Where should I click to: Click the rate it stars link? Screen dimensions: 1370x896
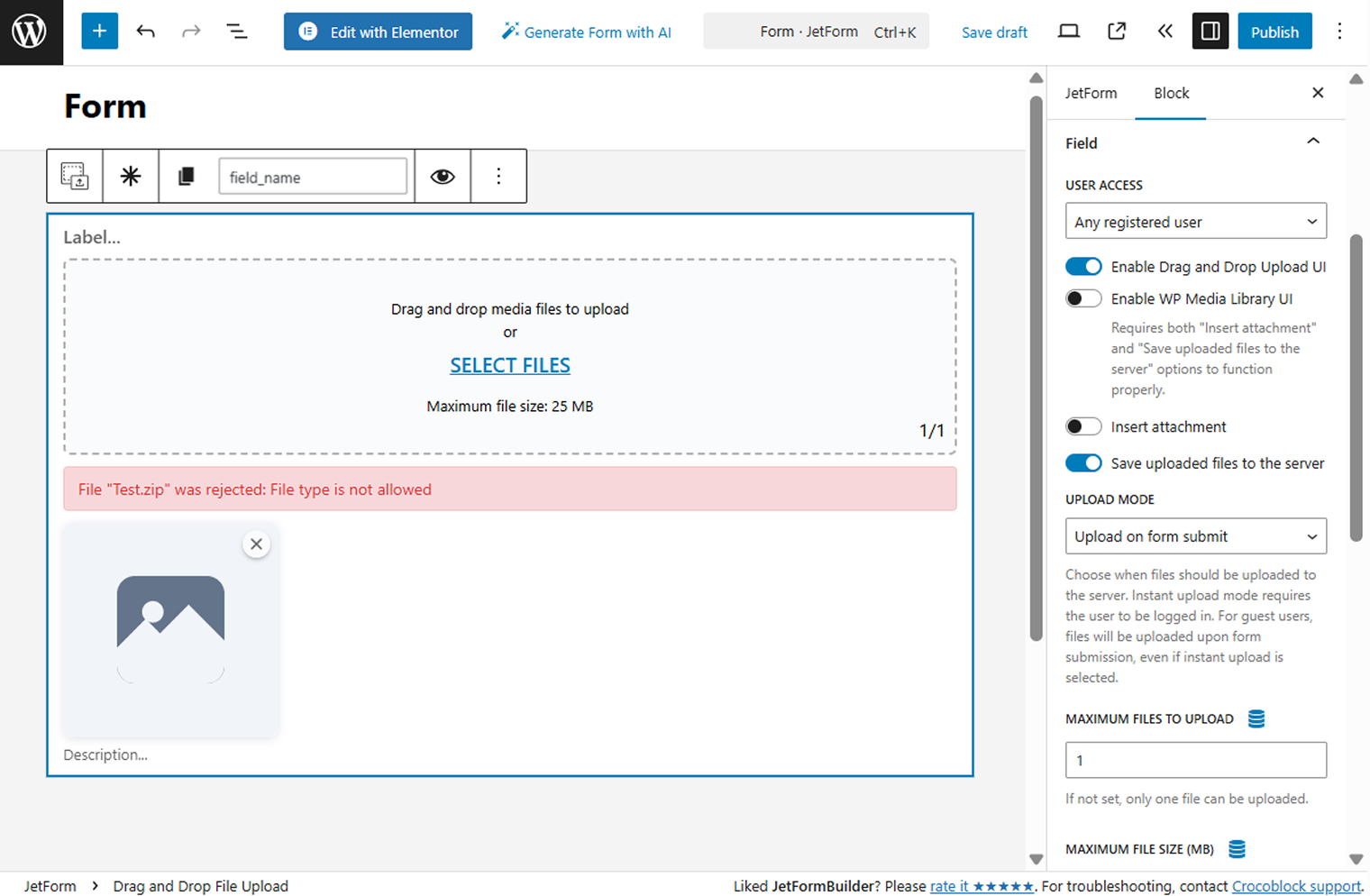pyautogui.click(x=982, y=886)
